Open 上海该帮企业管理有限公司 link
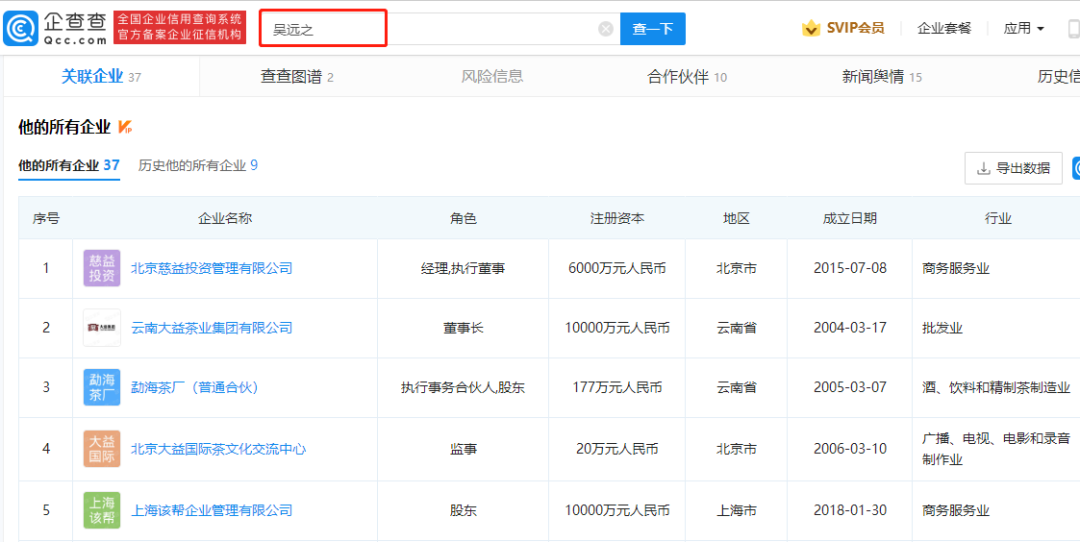 click(211, 510)
